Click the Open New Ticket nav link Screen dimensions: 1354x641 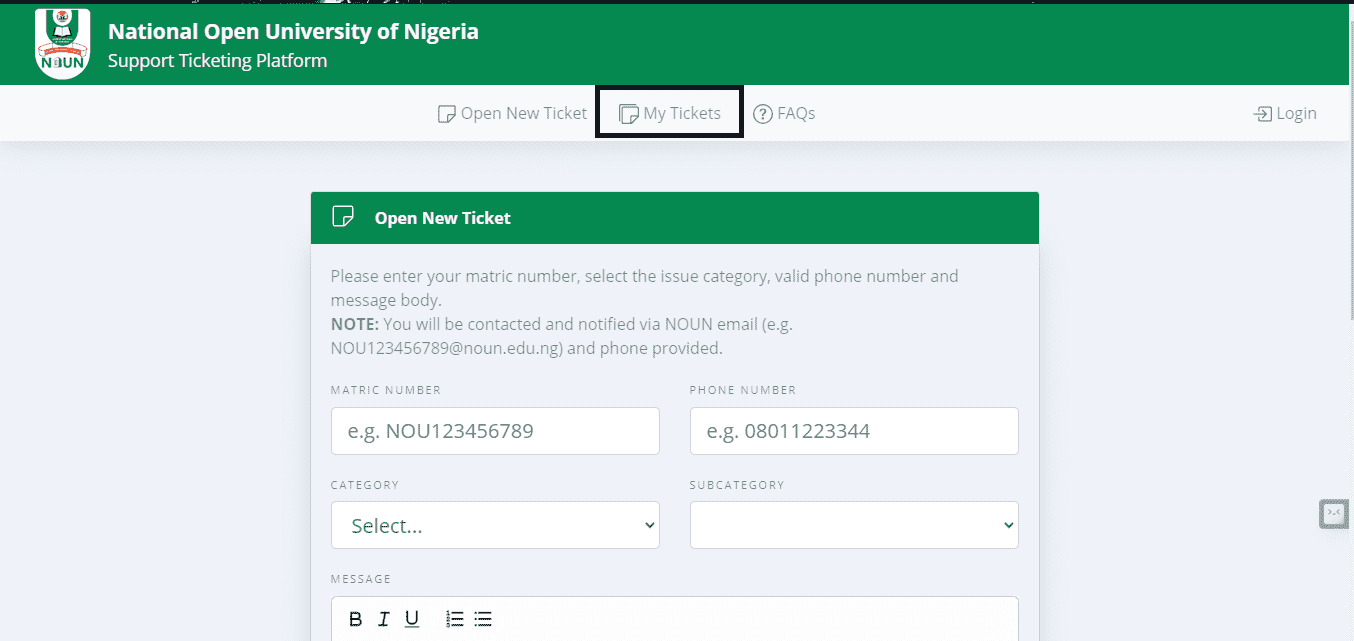[x=513, y=113]
